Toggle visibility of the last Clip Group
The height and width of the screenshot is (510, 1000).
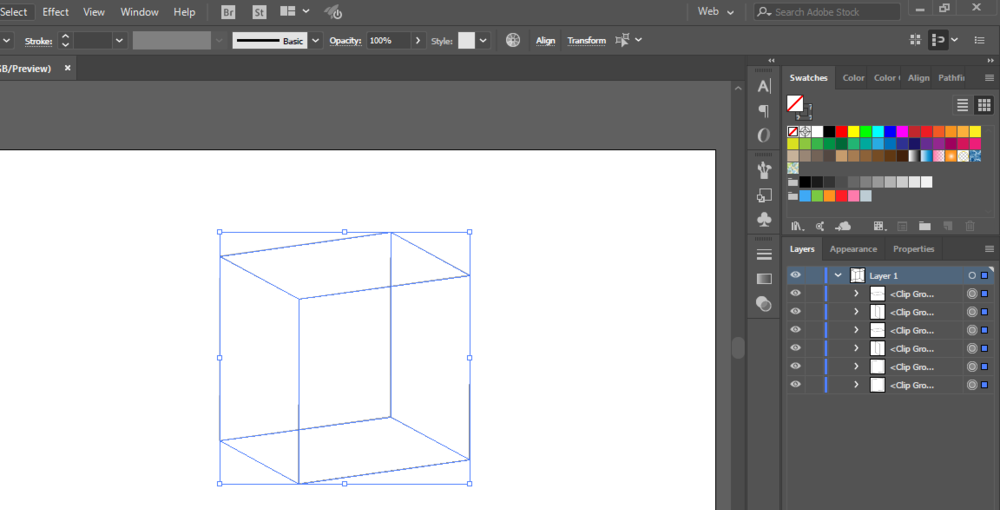click(795, 384)
